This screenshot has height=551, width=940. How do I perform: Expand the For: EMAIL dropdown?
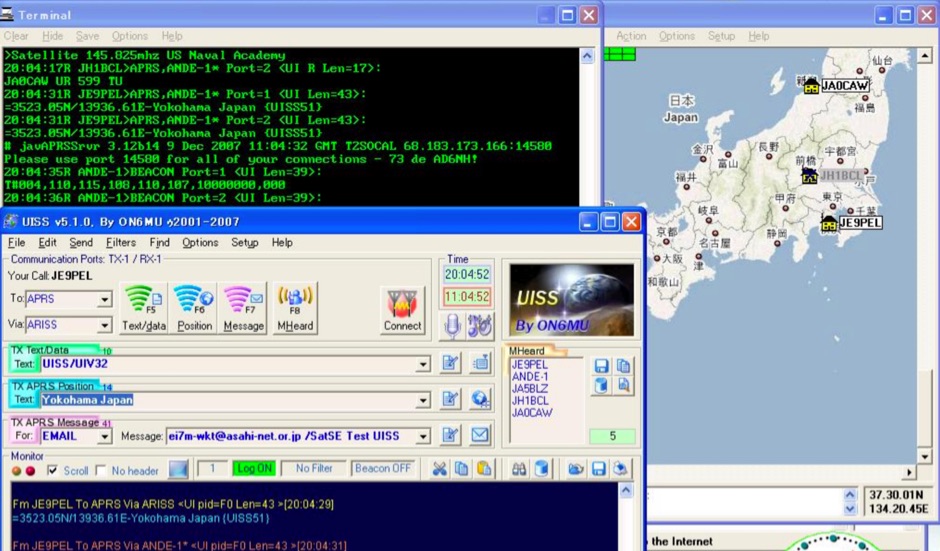pyautogui.click(x=104, y=436)
